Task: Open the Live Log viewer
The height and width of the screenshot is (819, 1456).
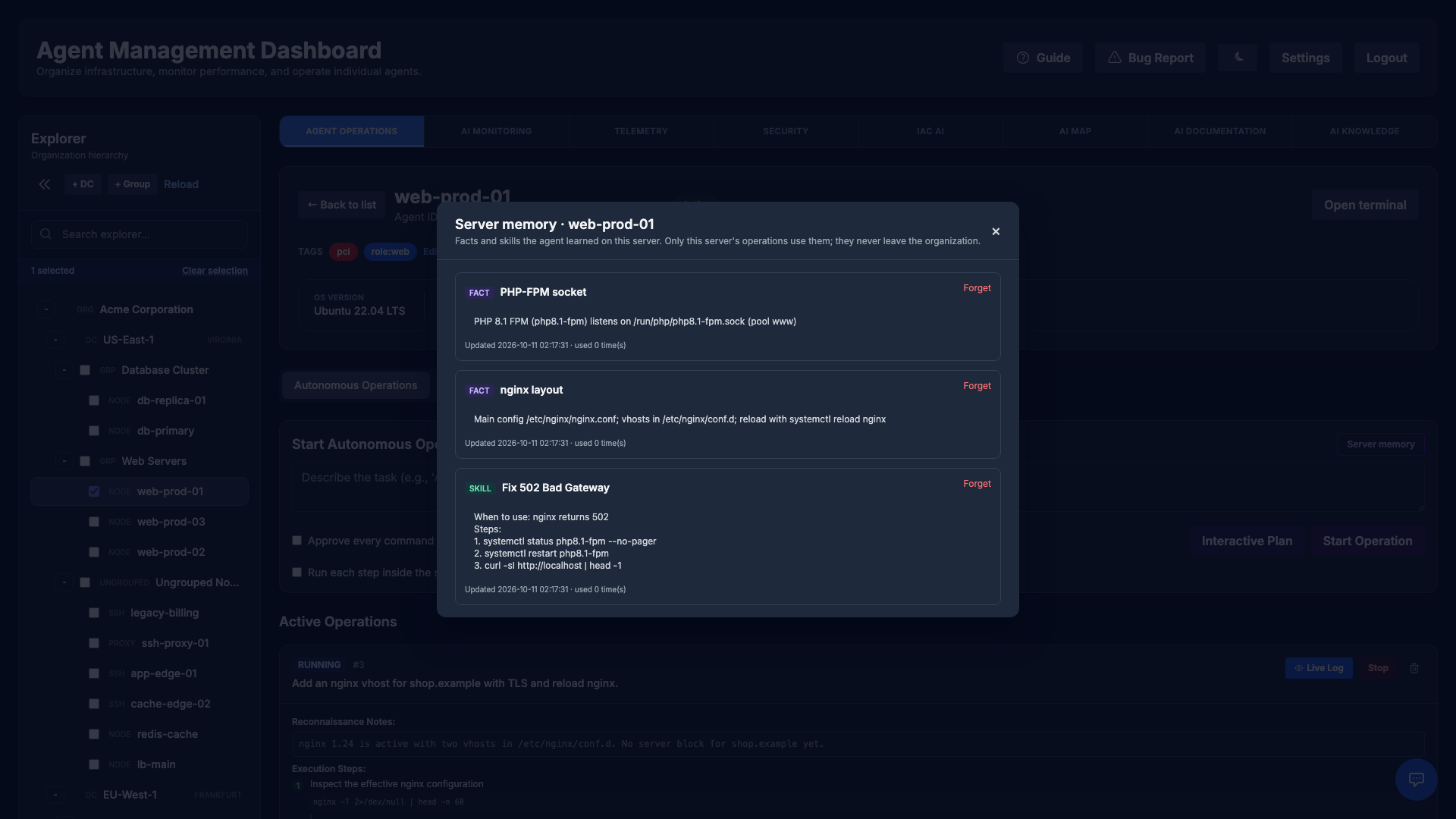Action: pos(1319,668)
